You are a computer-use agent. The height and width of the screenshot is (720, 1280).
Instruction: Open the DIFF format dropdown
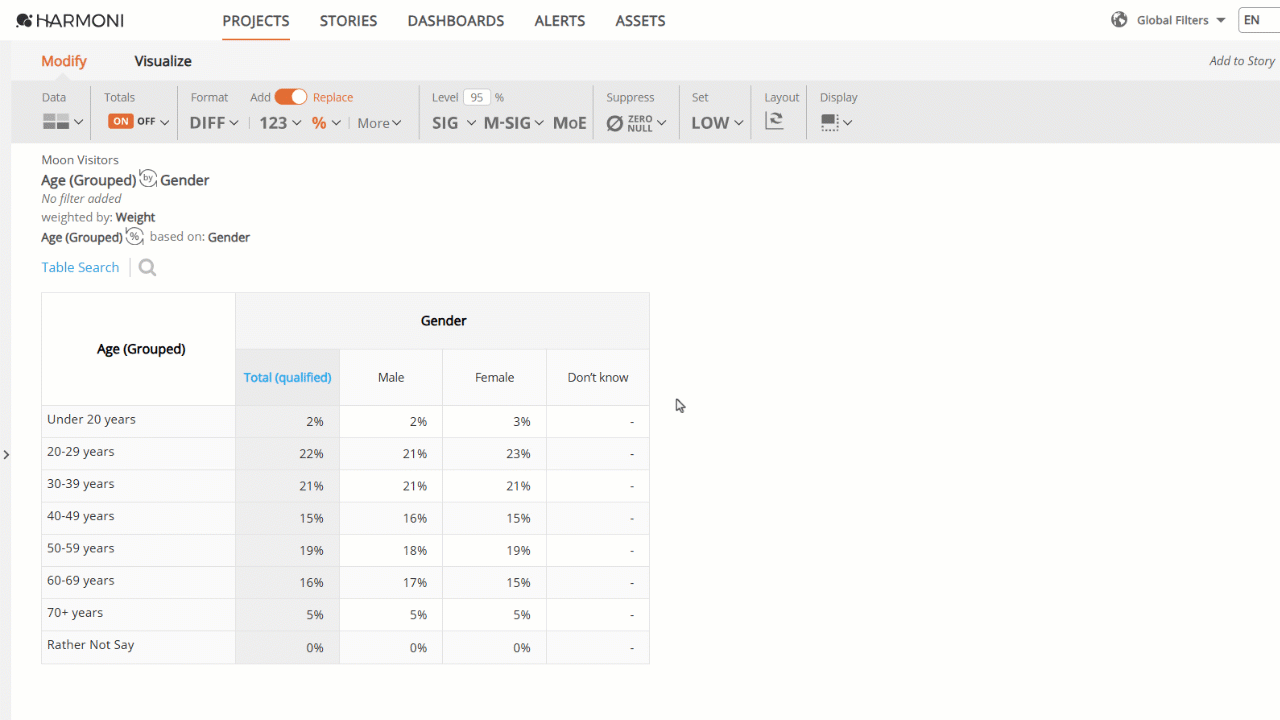214,123
